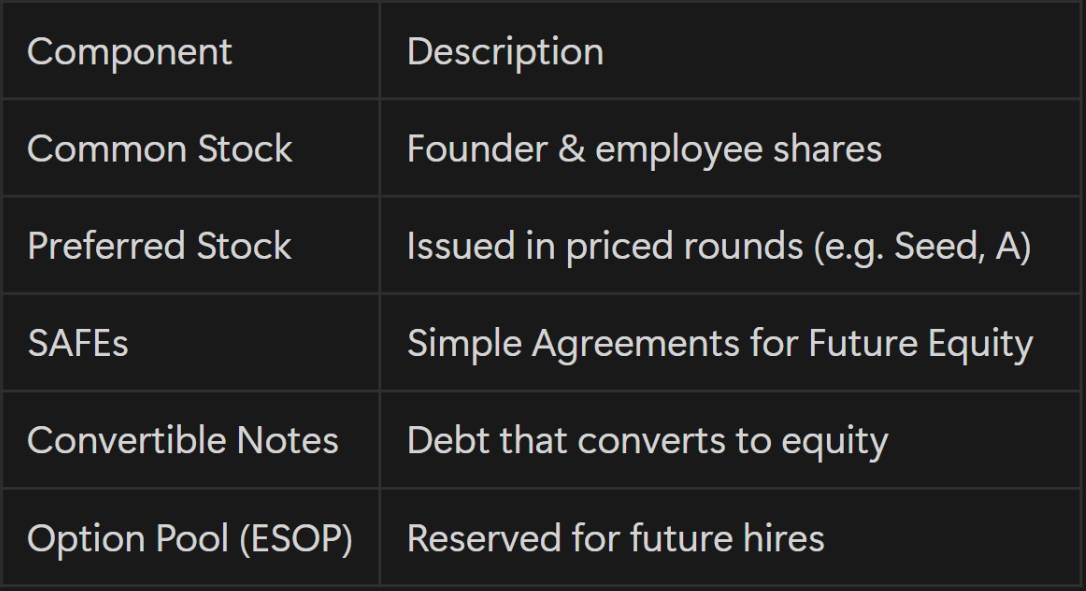
Task: Click Reserved for future hires text
Action: (x=616, y=538)
